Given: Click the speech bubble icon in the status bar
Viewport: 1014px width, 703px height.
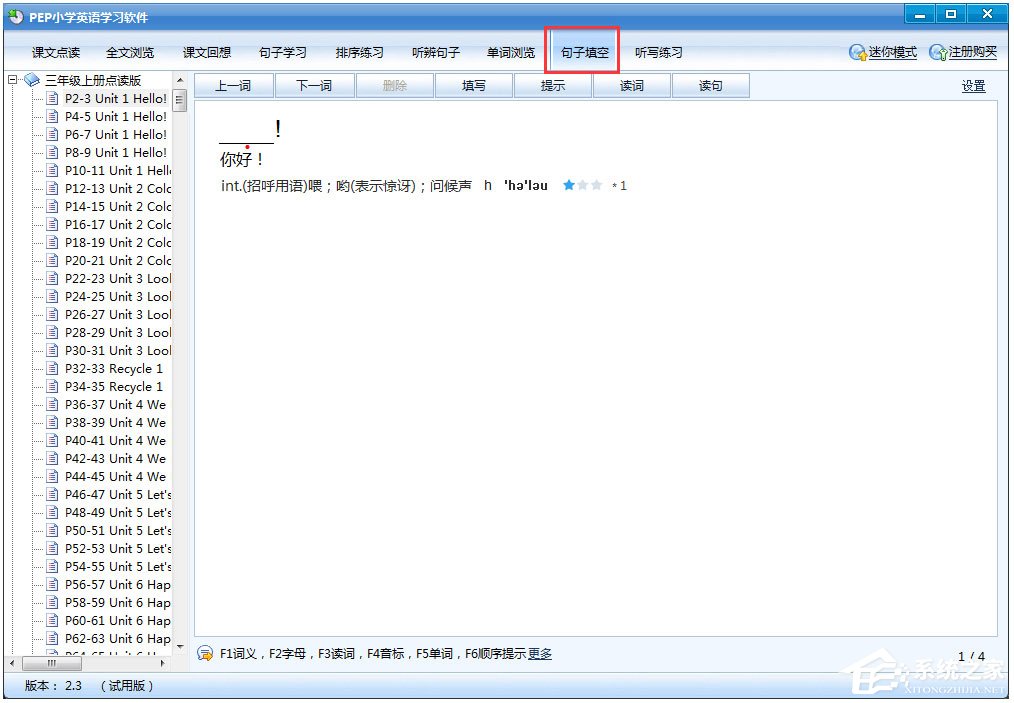Looking at the screenshot, I should coord(204,653).
